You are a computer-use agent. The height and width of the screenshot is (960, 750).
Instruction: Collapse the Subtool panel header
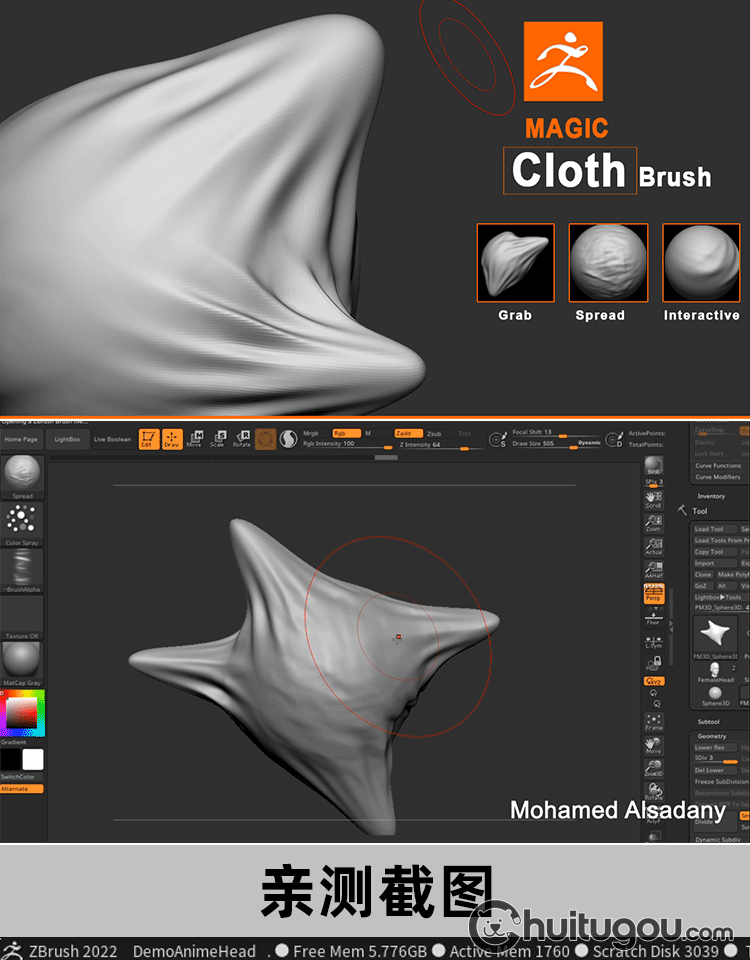(708, 721)
